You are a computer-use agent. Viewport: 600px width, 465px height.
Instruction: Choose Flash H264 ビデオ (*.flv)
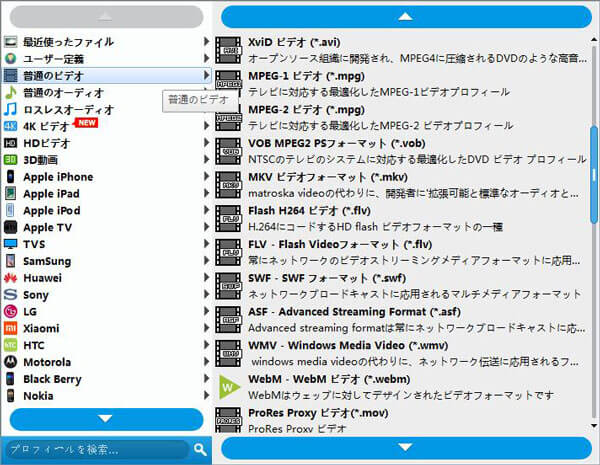401,219
